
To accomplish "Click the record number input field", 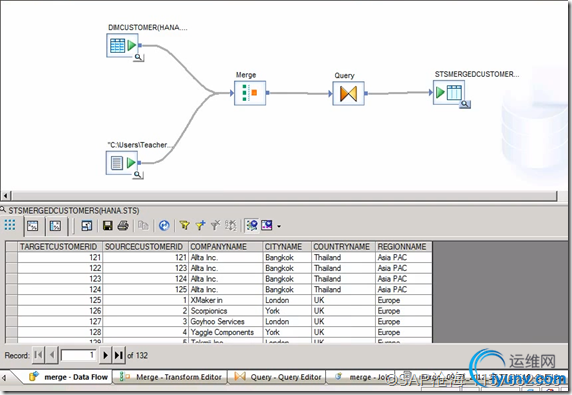I will click(x=78, y=355).
